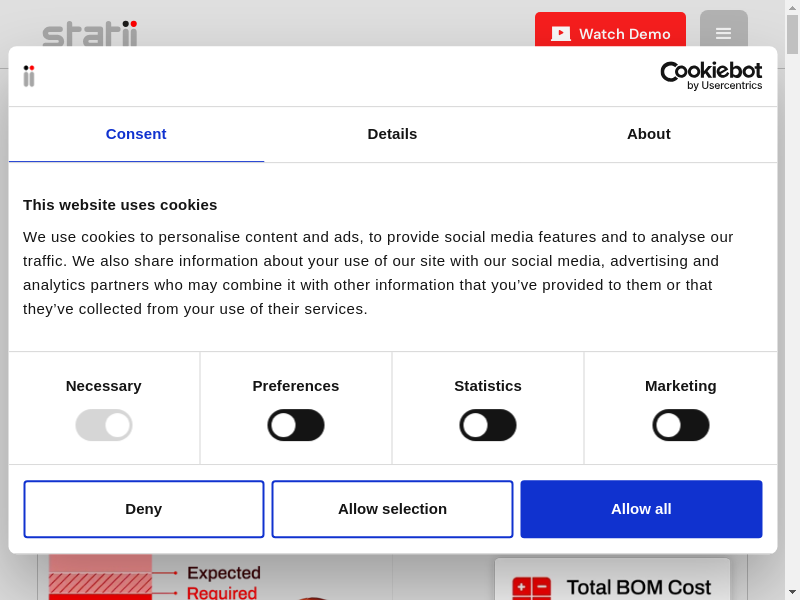
Task: Click the Total BOM Cost calculator icon
Action: tap(531, 588)
